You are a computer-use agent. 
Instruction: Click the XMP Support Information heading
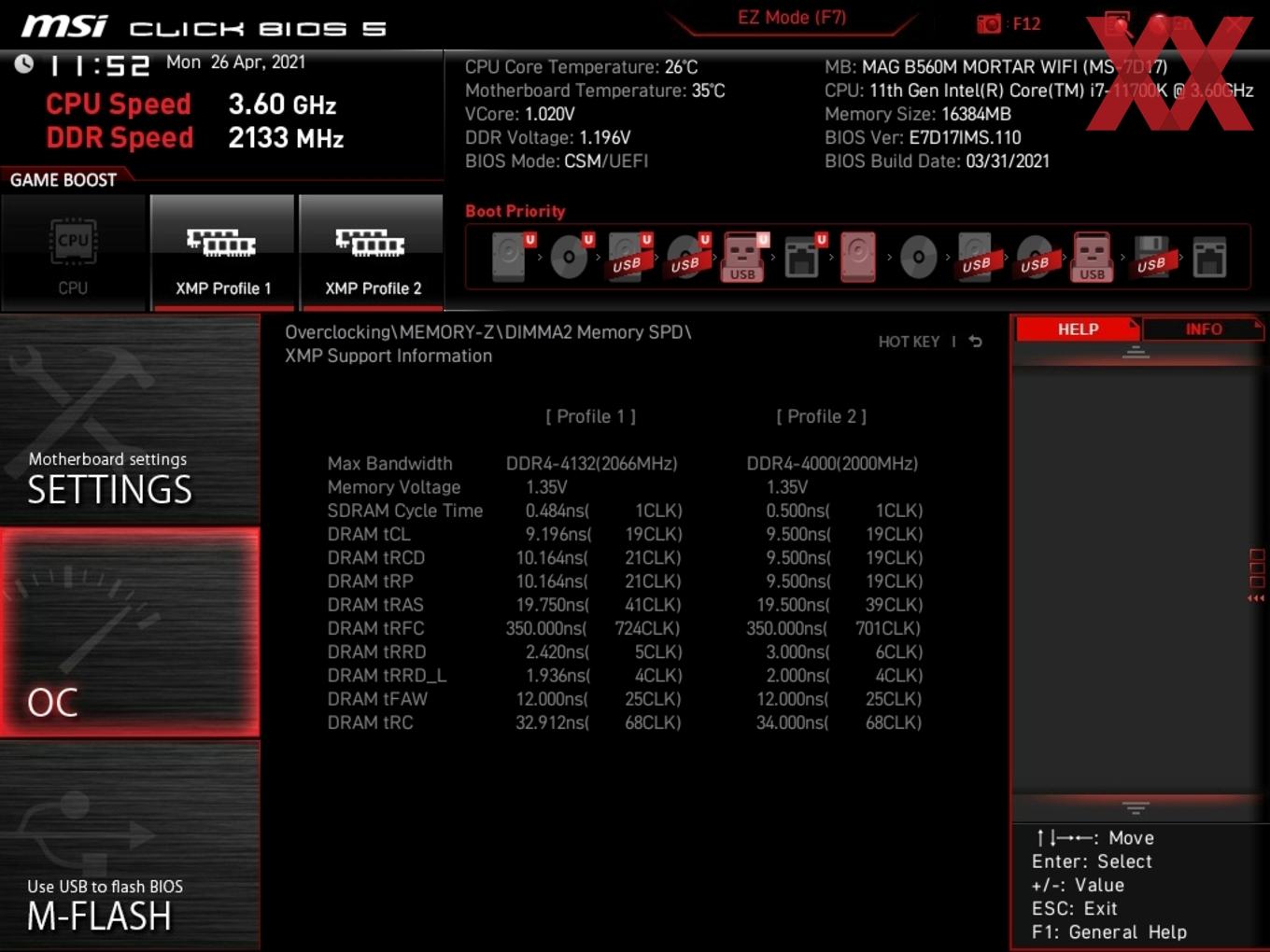pos(388,356)
